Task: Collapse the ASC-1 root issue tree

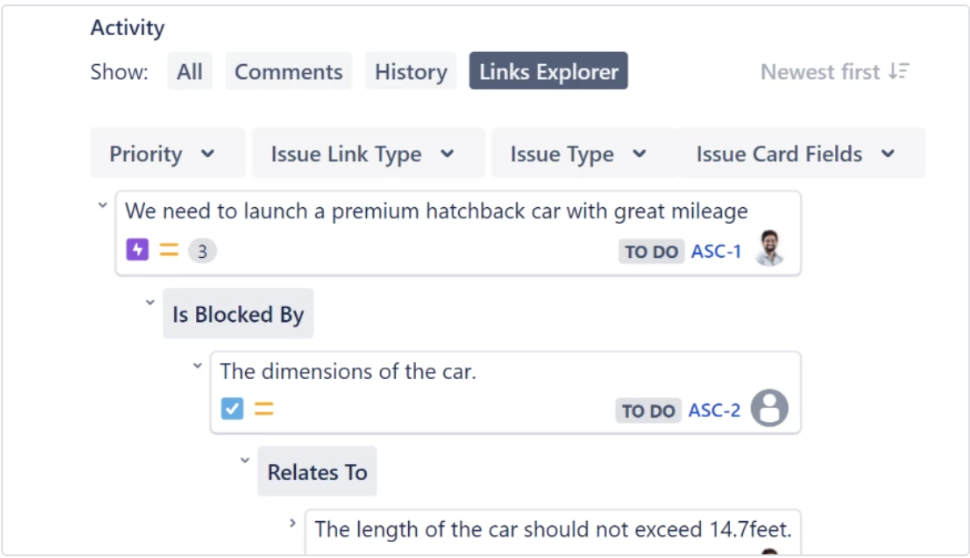Action: (103, 205)
